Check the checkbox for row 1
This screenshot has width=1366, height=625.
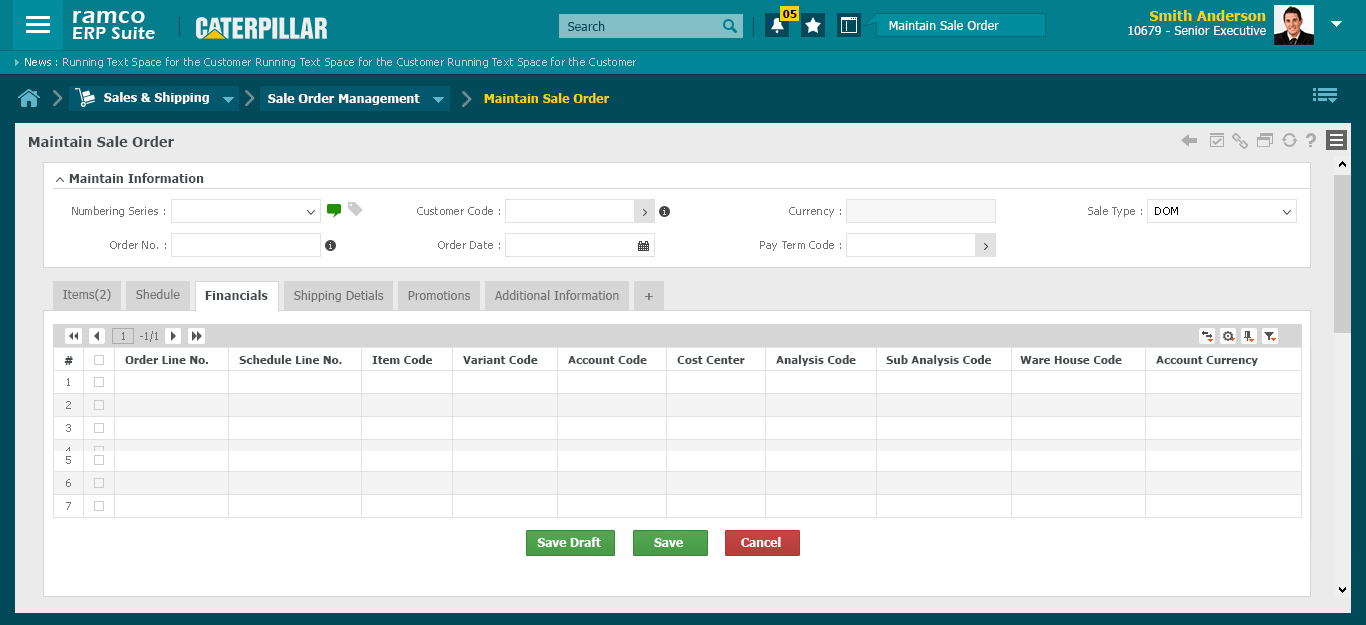[x=98, y=382]
